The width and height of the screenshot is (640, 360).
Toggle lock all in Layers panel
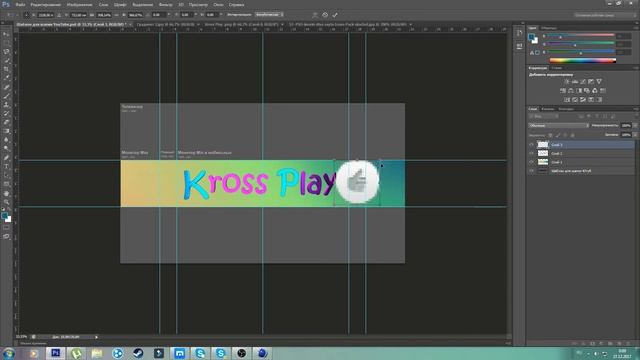click(573, 135)
